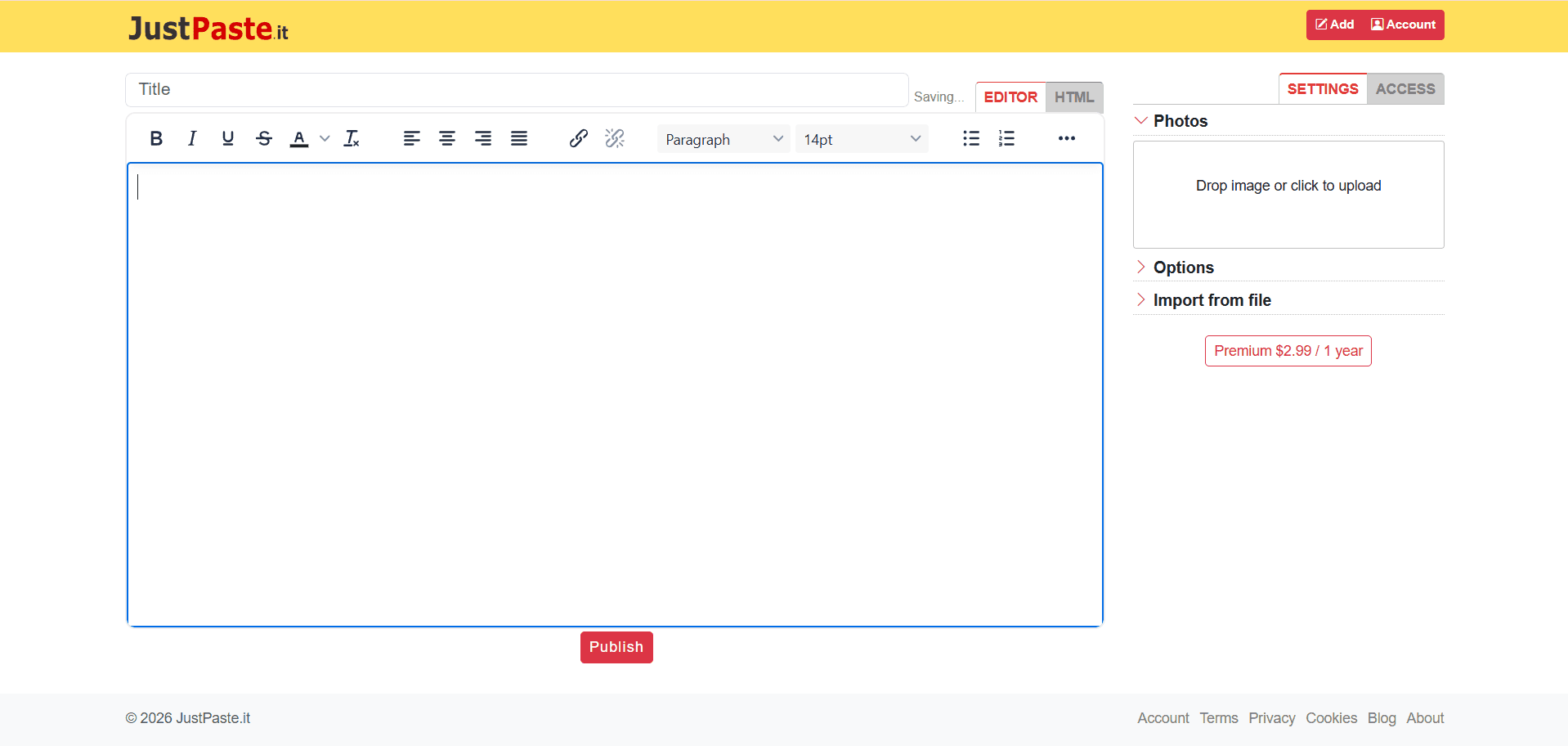This screenshot has width=1568, height=746.
Task: Toggle bold formatting
Action: pyautogui.click(x=156, y=139)
